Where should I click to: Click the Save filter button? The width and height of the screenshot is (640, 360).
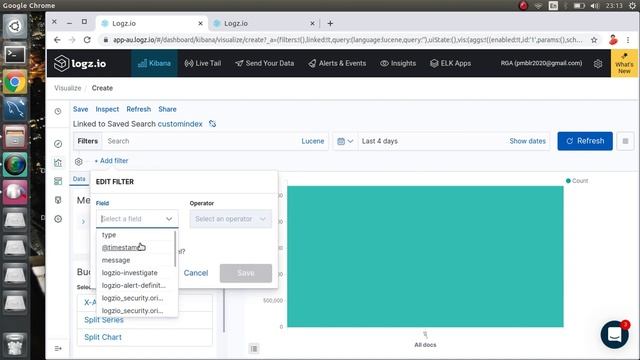point(246,273)
